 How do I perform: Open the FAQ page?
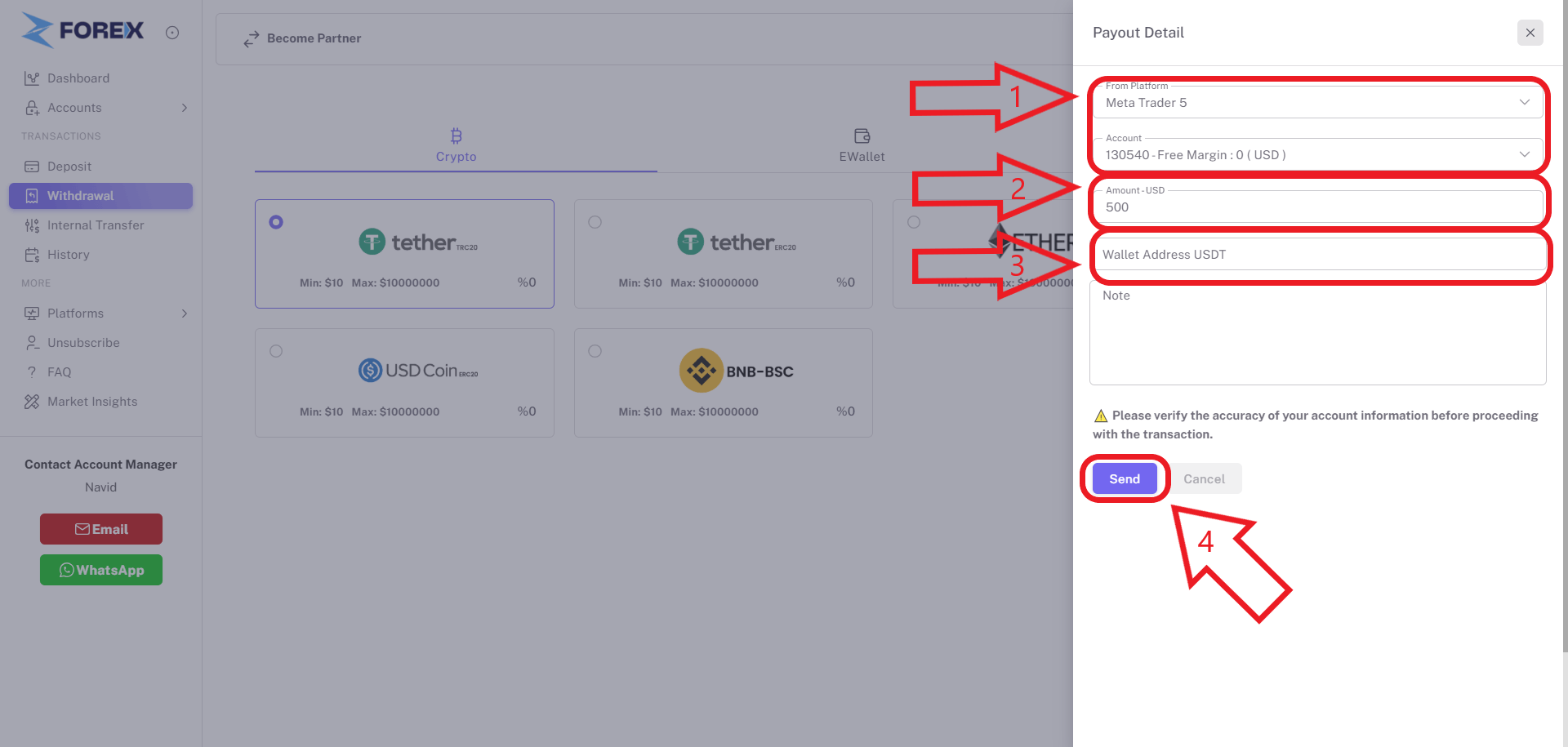100,372
